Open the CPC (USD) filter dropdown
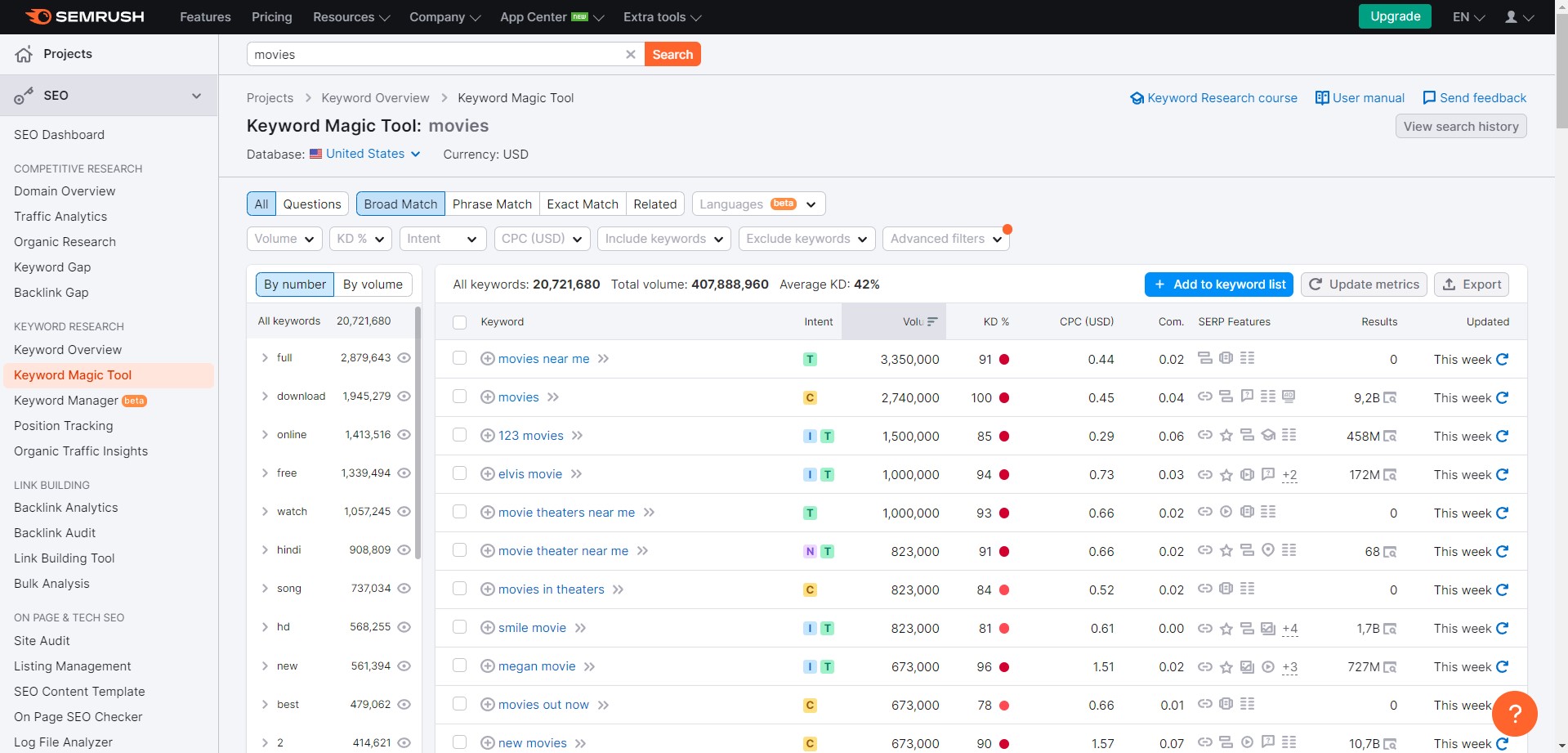The height and width of the screenshot is (753, 1568). [542, 239]
